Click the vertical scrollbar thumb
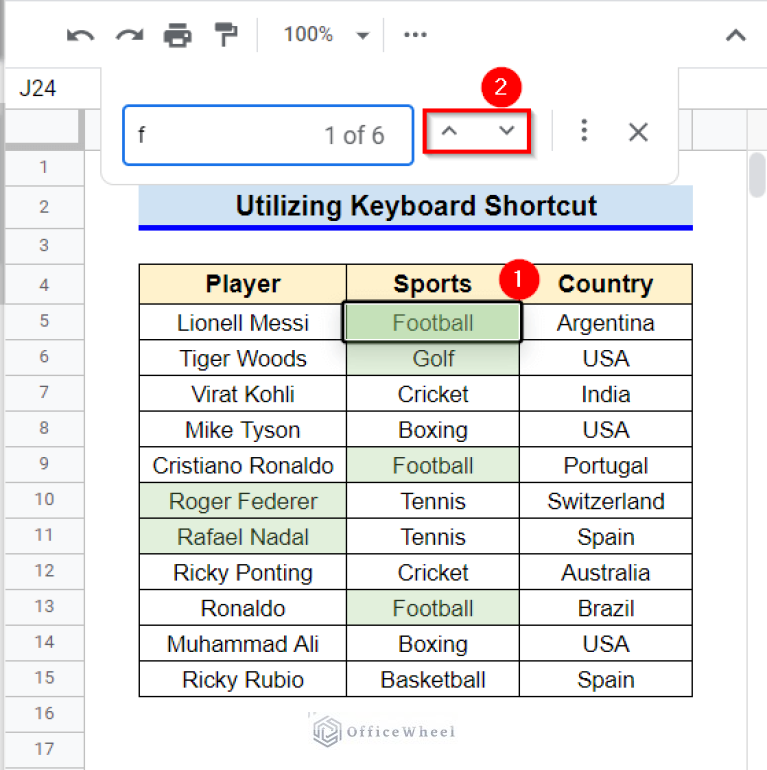The width and height of the screenshot is (767, 770). point(758,174)
